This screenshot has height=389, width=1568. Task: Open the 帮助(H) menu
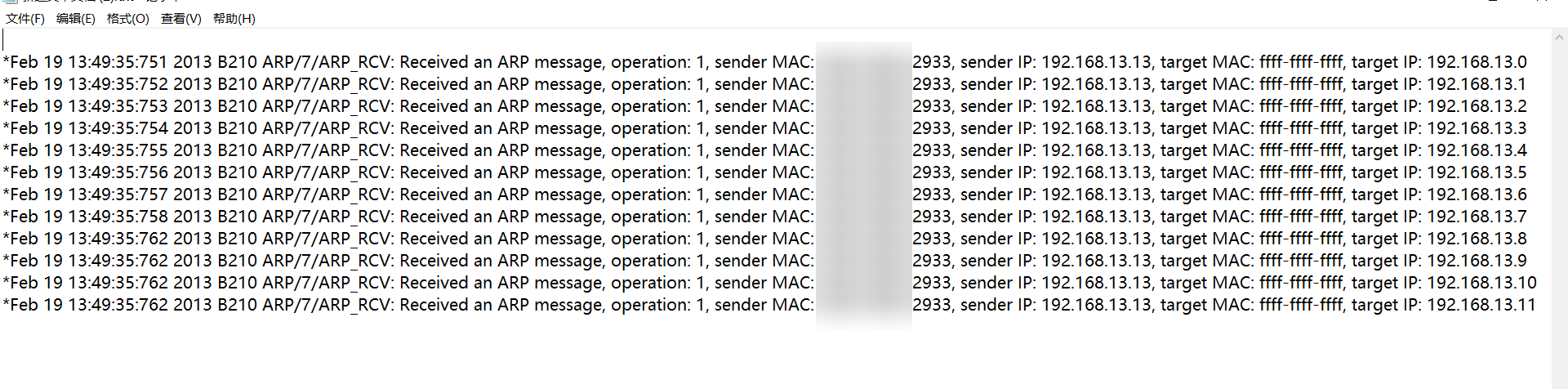(x=234, y=19)
